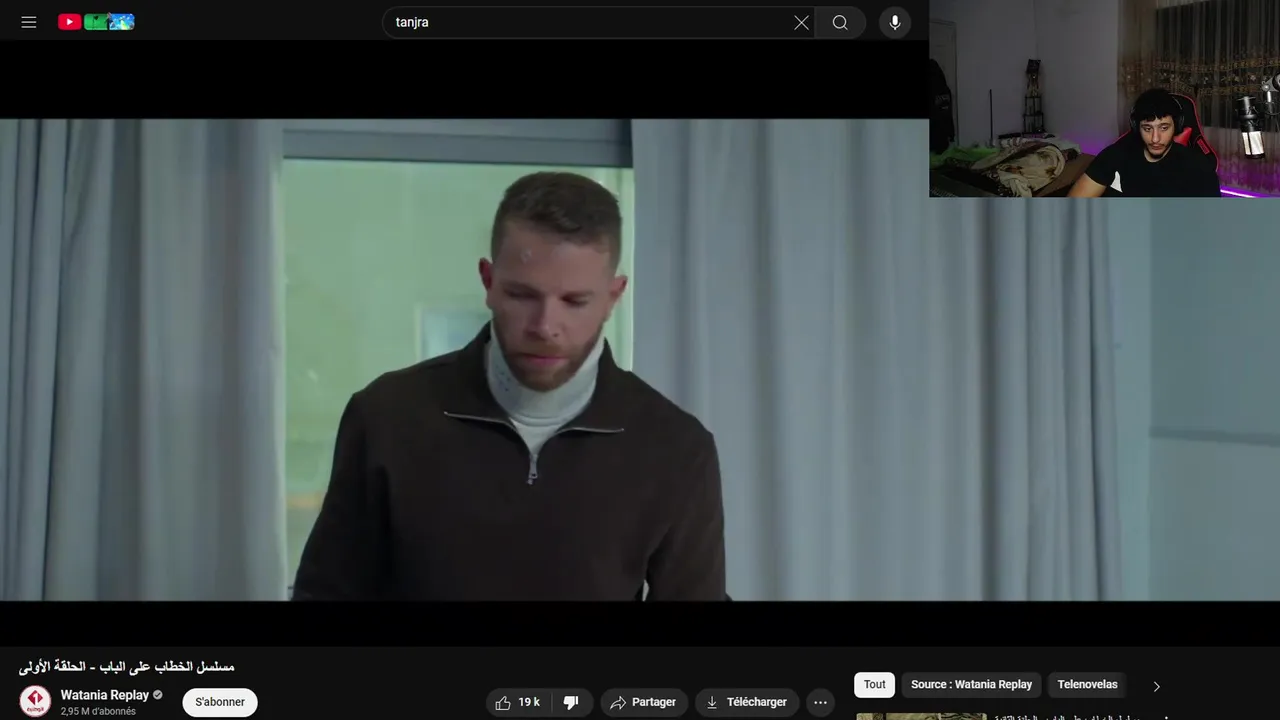This screenshot has height=720, width=1280.
Task: Dislike the video with thumbs-down
Action: pyautogui.click(x=571, y=702)
